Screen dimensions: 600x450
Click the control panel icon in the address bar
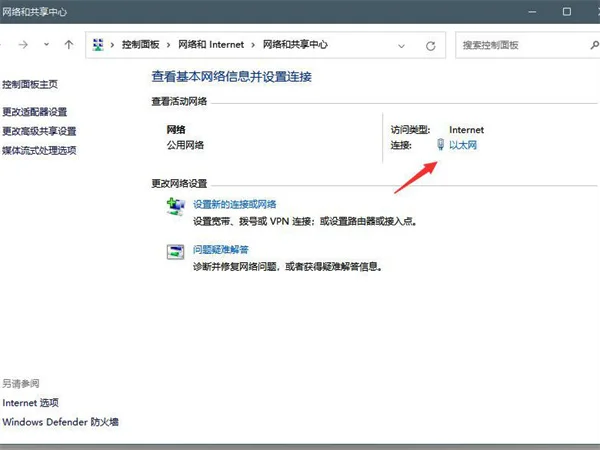click(x=99, y=45)
